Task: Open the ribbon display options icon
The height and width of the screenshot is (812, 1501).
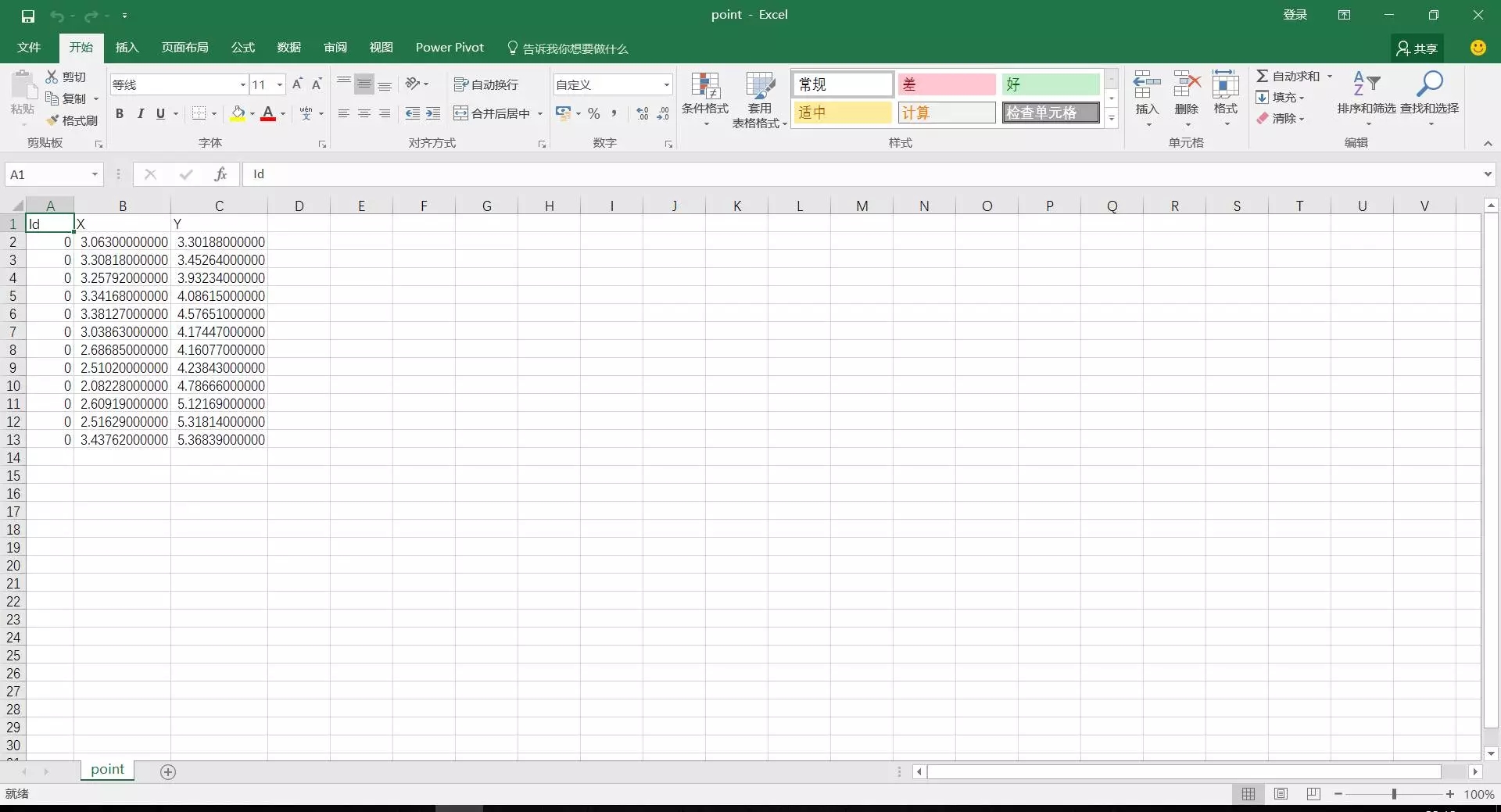Action: pos(1345,15)
